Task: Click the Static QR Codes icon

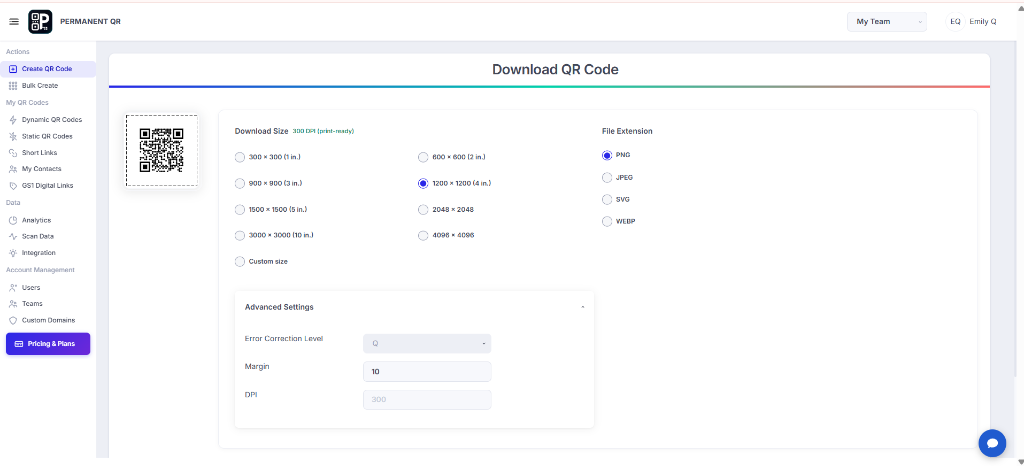Action: (x=13, y=136)
